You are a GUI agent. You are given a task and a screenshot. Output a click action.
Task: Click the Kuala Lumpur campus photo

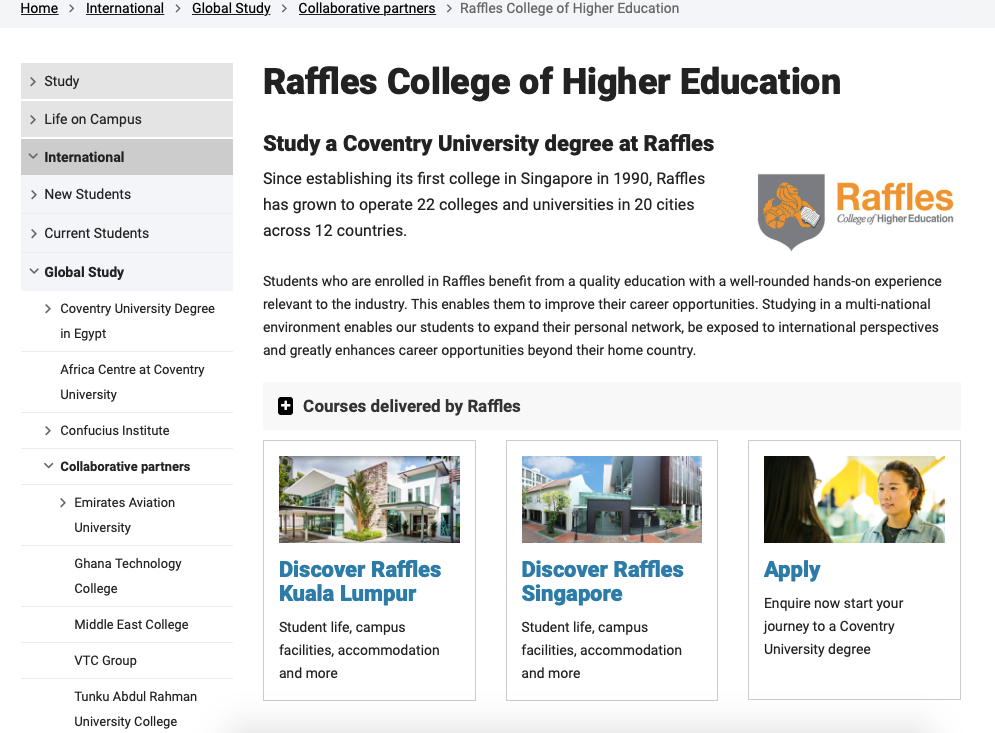(369, 499)
